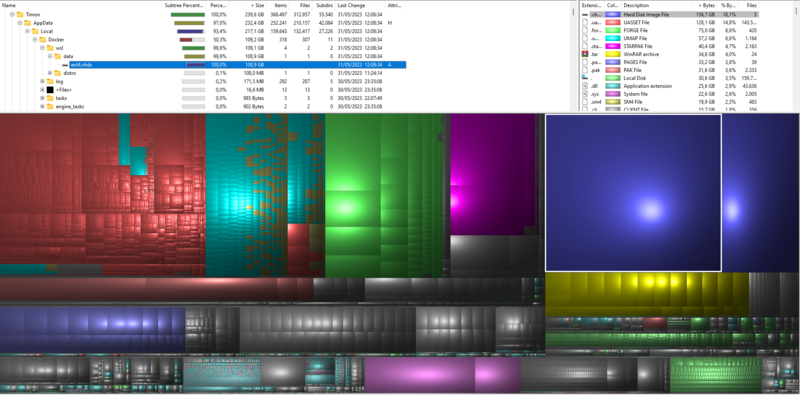Select the ext4.vhdx row in tree
This screenshot has height=395, width=800.
[238, 65]
